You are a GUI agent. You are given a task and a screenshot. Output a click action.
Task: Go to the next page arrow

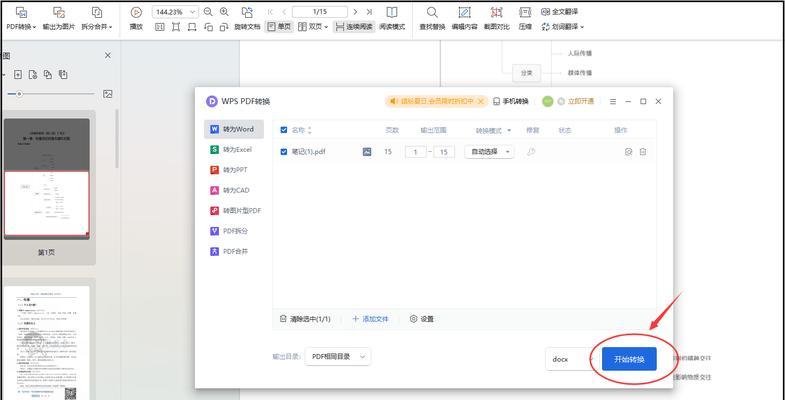click(x=355, y=12)
